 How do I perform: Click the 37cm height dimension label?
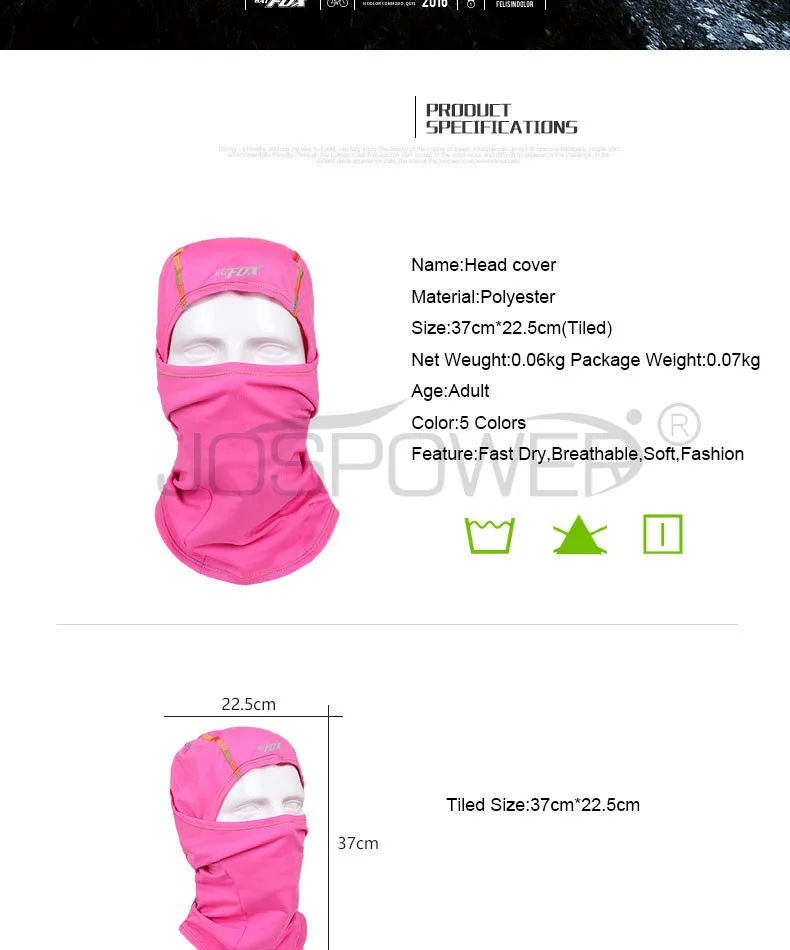pyautogui.click(x=358, y=843)
